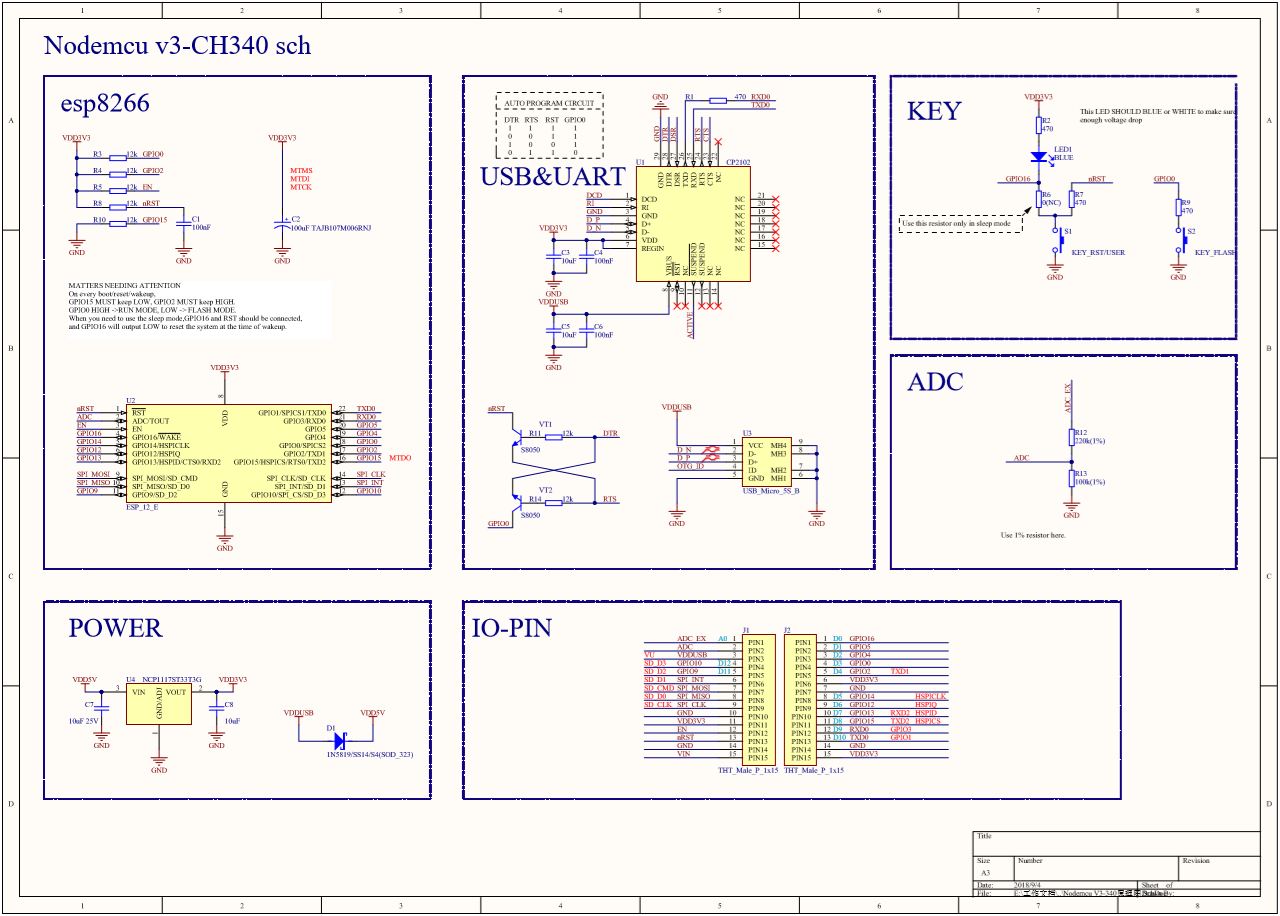
Task: Click the 'A3' size value in the title block
Action: pos(985,873)
